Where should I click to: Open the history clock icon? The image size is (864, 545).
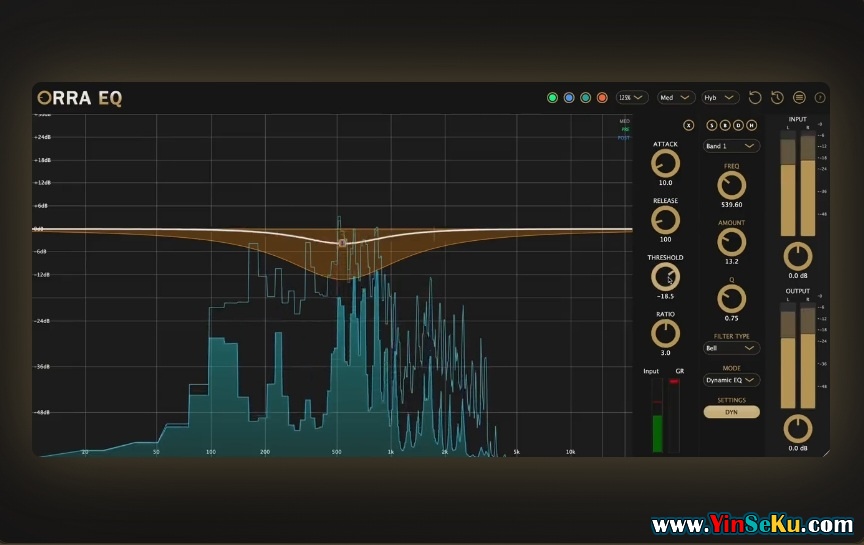[777, 98]
